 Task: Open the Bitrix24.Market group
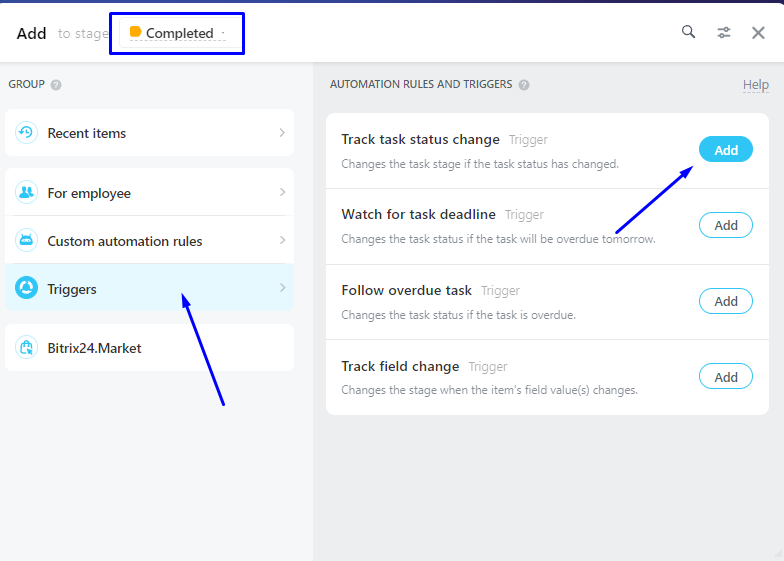150,348
